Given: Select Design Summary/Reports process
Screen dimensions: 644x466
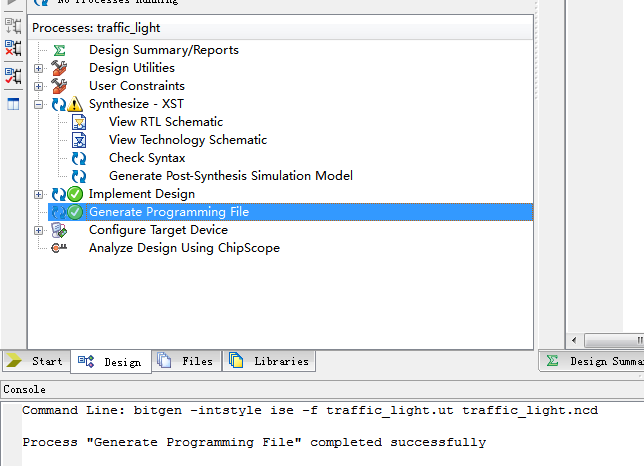Looking at the screenshot, I should pos(164,50).
